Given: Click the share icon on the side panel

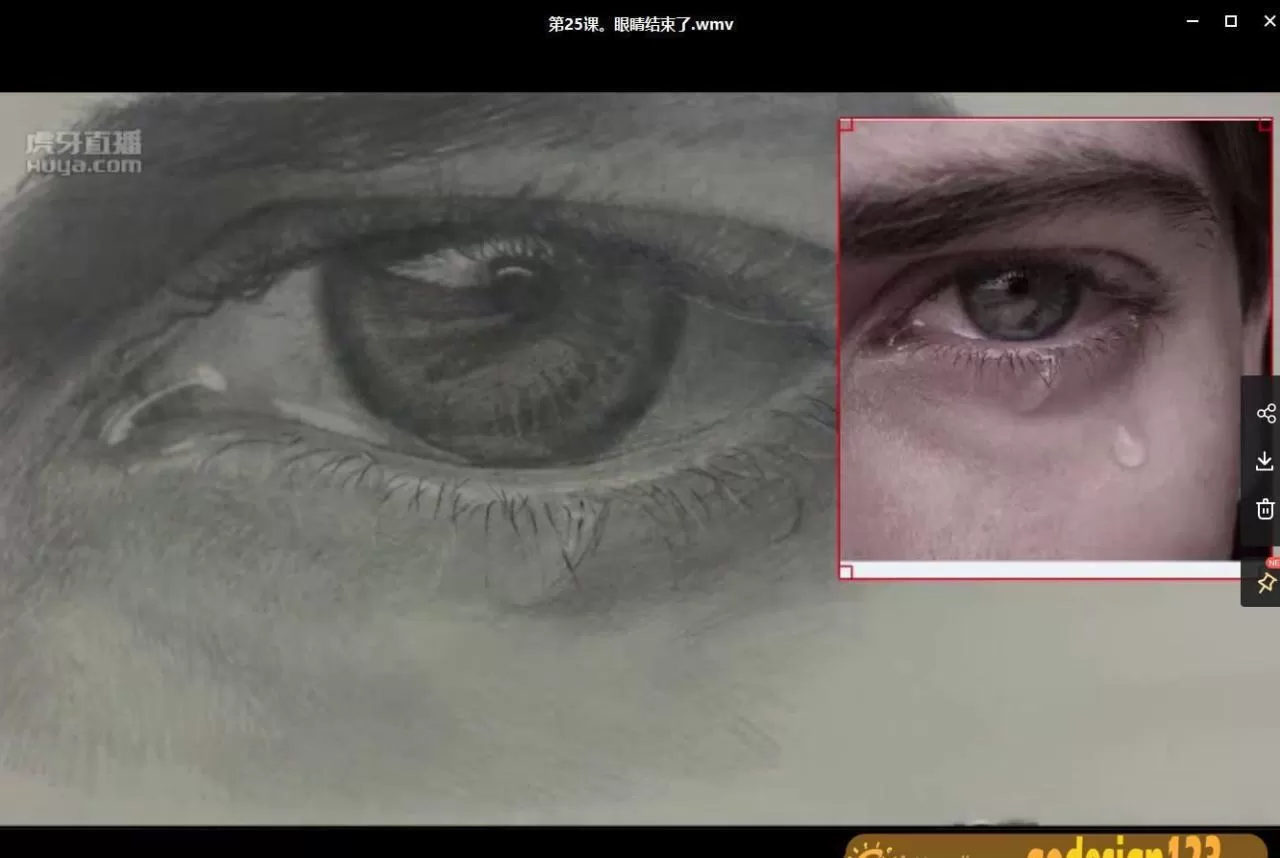Looking at the screenshot, I should tap(1265, 414).
